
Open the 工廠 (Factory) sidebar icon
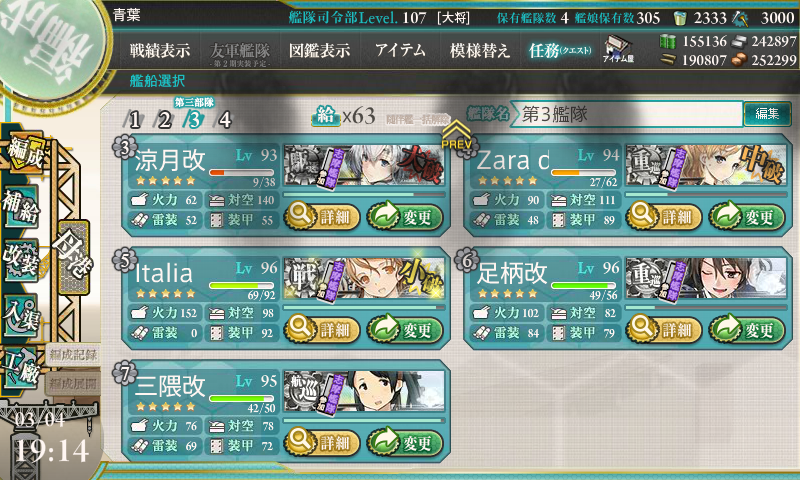20,367
